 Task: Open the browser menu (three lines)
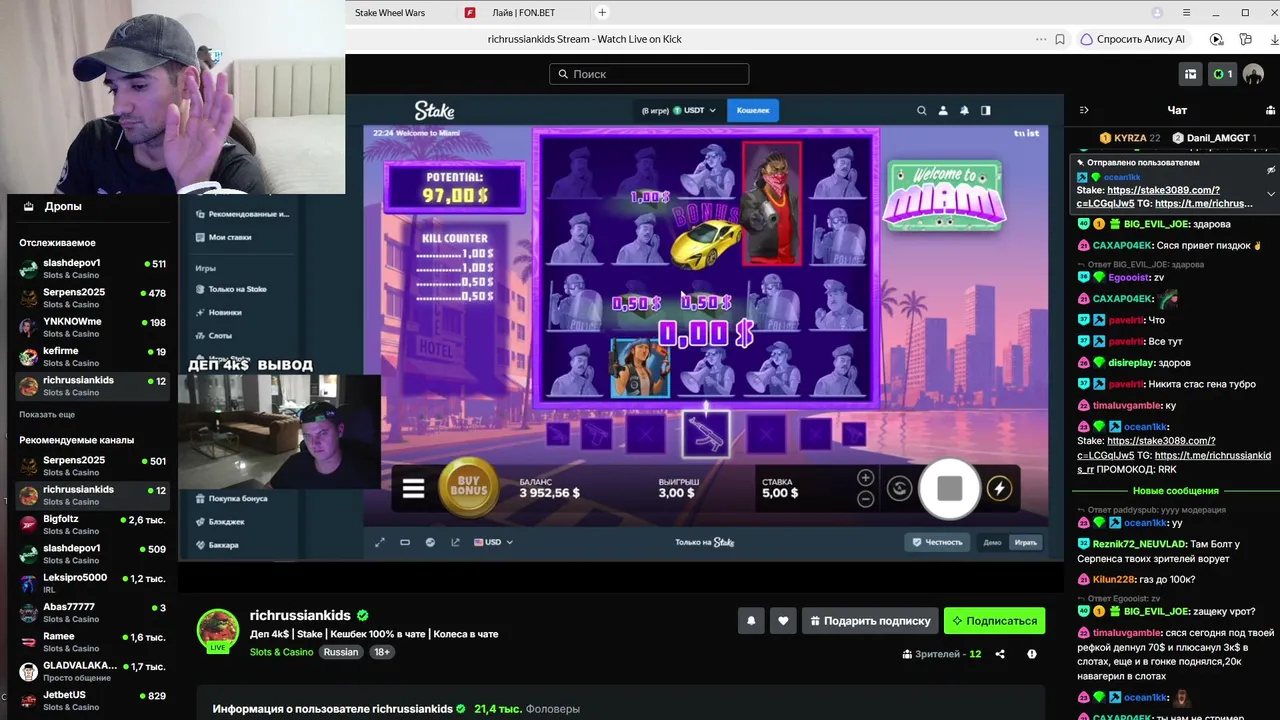[1186, 13]
